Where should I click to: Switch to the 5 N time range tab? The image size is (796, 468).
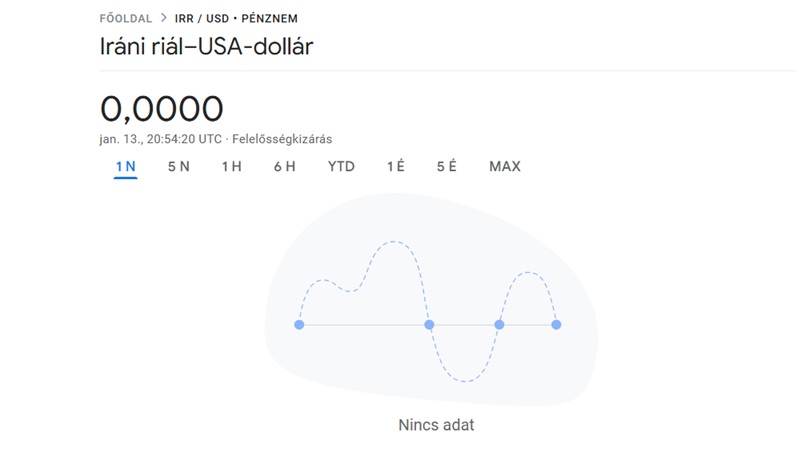tap(178, 166)
